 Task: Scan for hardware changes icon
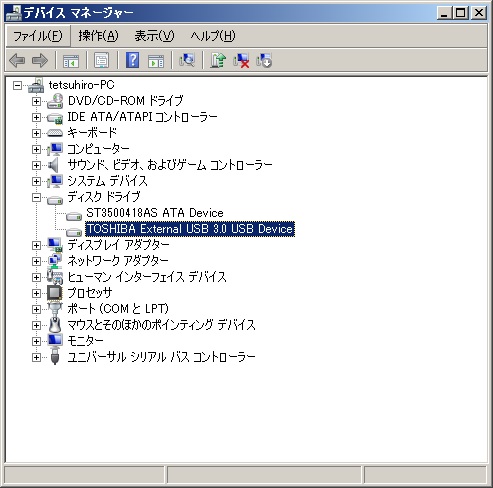187,60
